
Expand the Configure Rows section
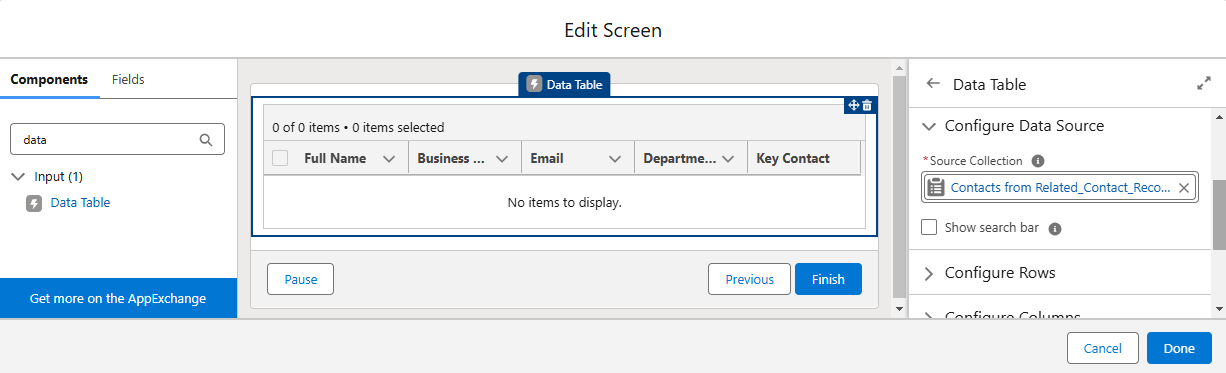point(929,273)
